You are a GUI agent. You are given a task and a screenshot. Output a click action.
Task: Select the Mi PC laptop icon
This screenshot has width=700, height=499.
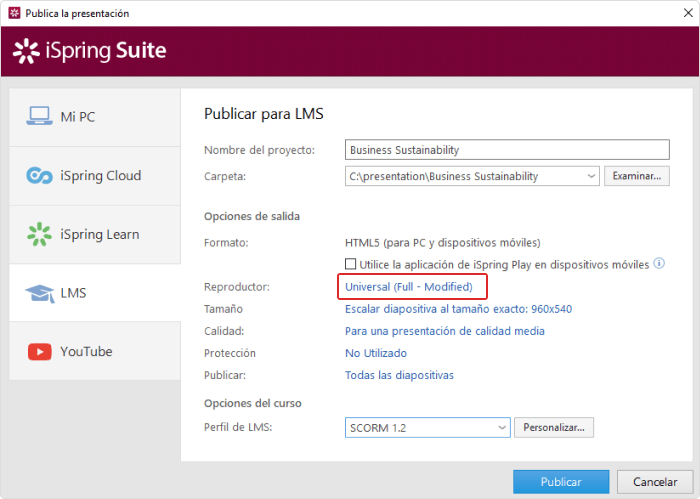click(x=39, y=116)
